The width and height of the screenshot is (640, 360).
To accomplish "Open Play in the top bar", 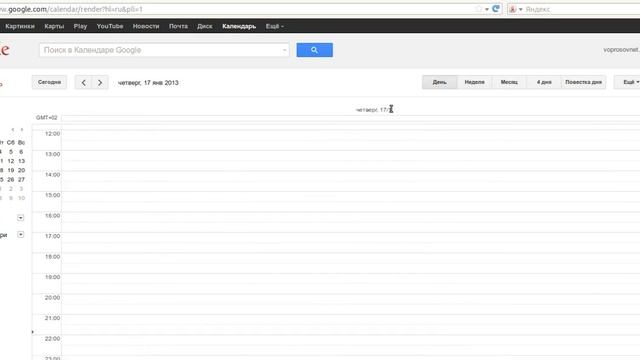I will (x=80, y=26).
